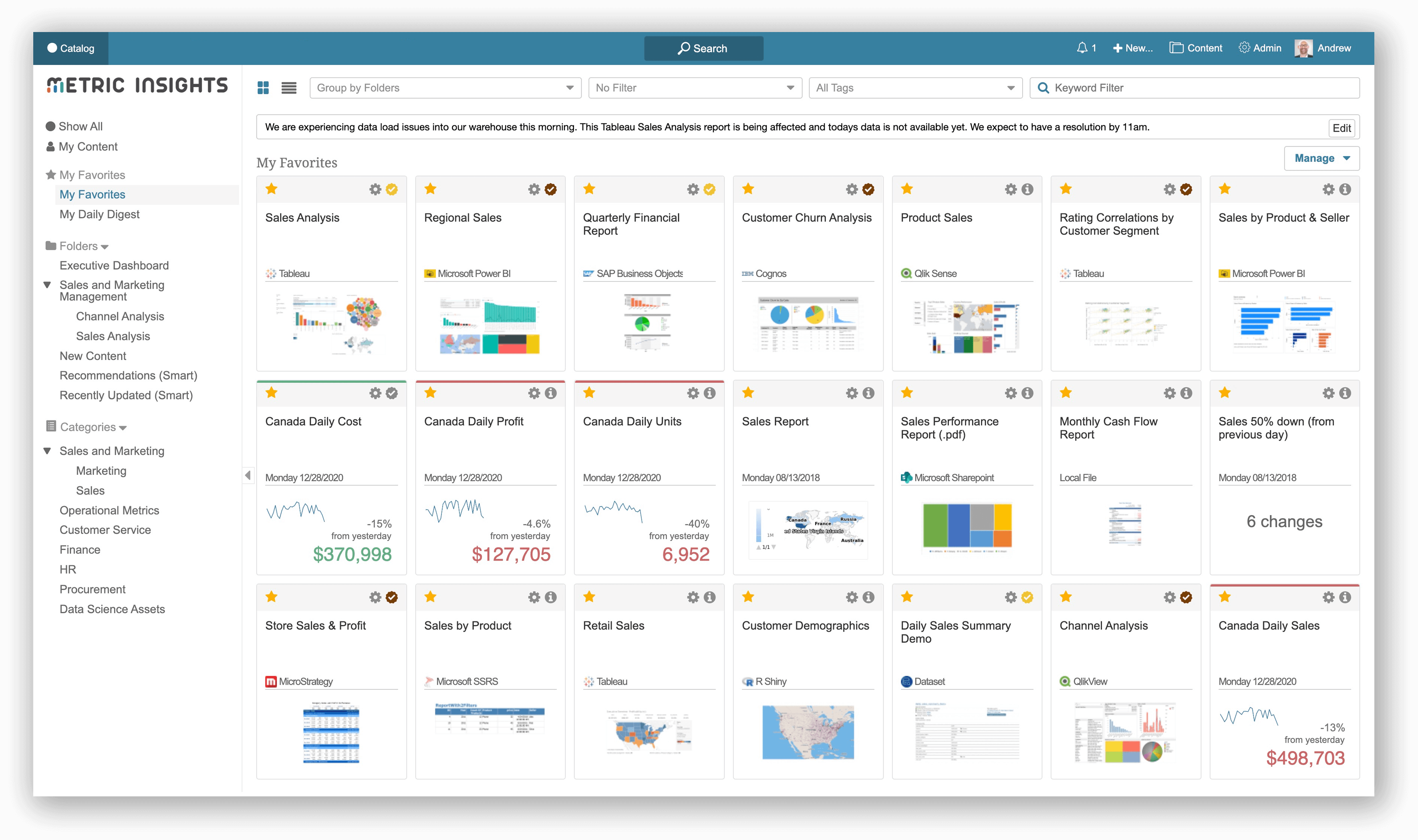Toggle favorite star on Channel Analysis tile
The image size is (1418, 840).
click(1066, 597)
